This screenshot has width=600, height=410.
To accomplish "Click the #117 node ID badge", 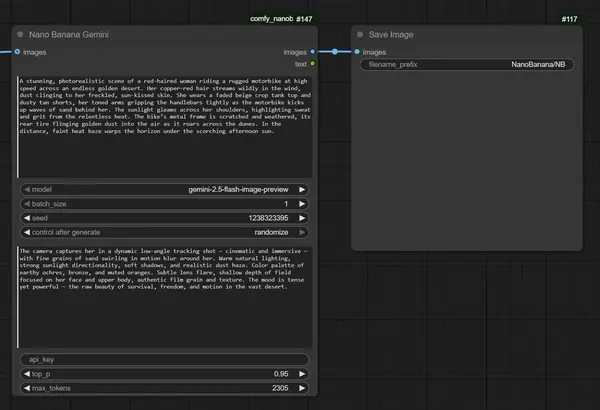I will tap(569, 19).
